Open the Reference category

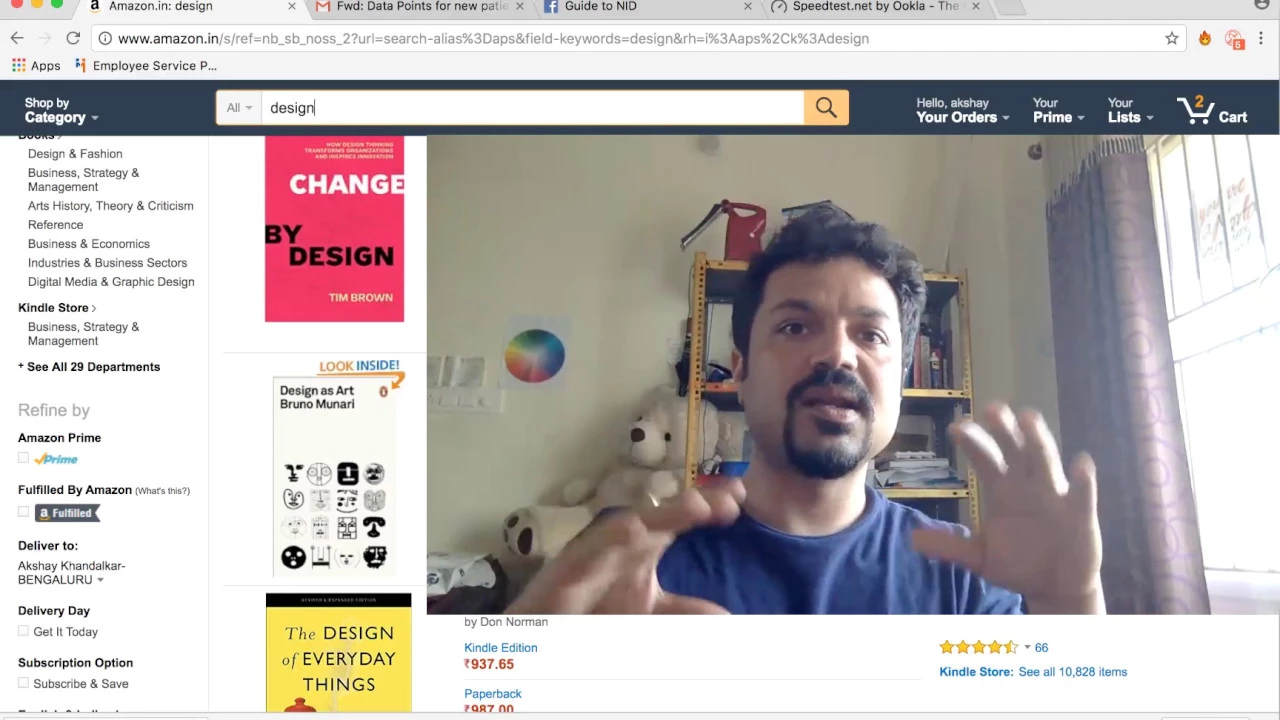click(x=55, y=225)
